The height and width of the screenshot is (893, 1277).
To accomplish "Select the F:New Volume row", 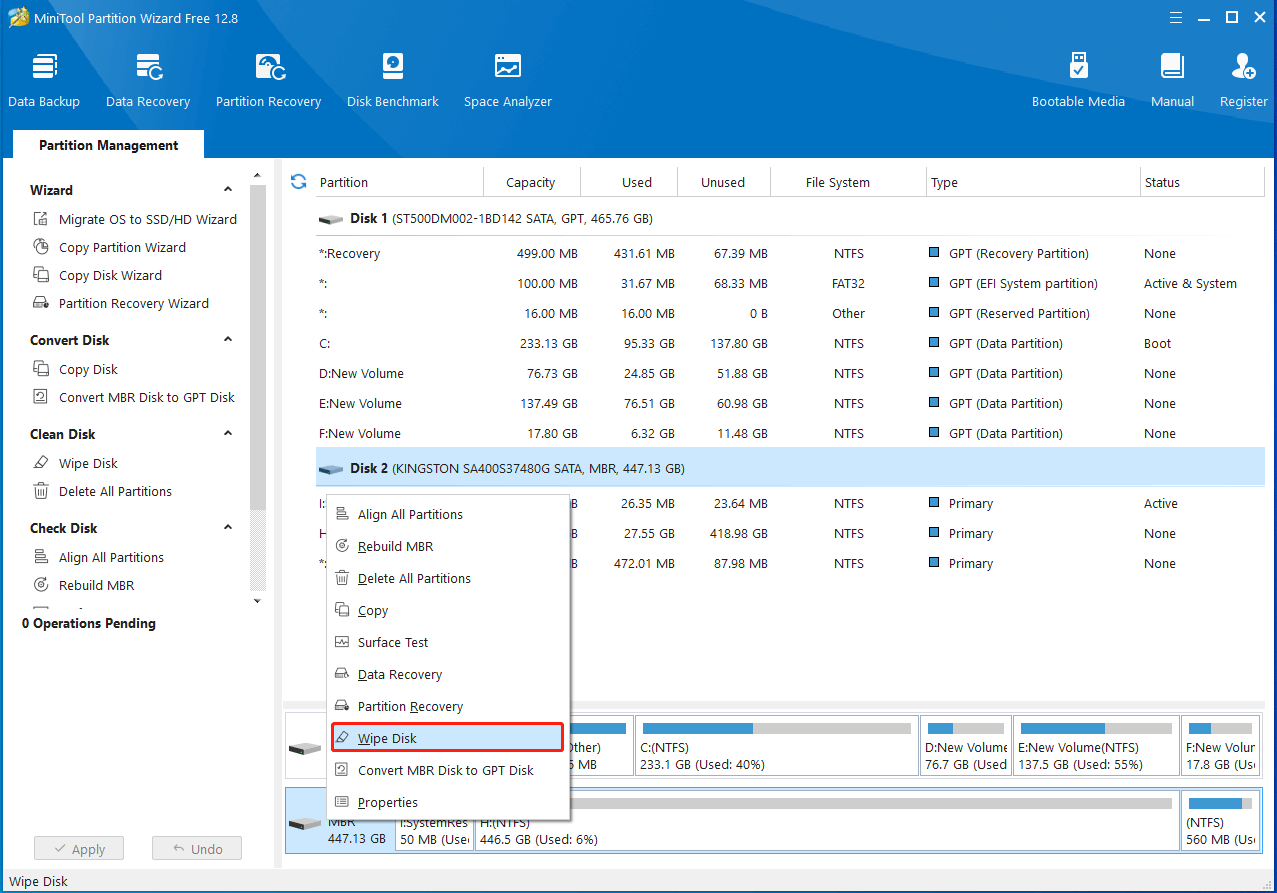I will click(790, 433).
